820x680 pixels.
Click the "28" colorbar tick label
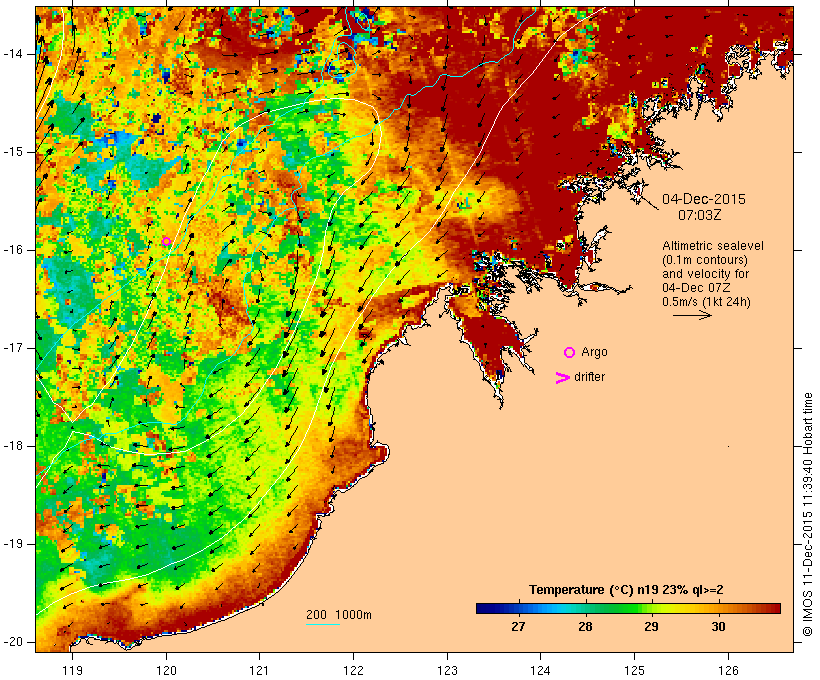(585, 626)
